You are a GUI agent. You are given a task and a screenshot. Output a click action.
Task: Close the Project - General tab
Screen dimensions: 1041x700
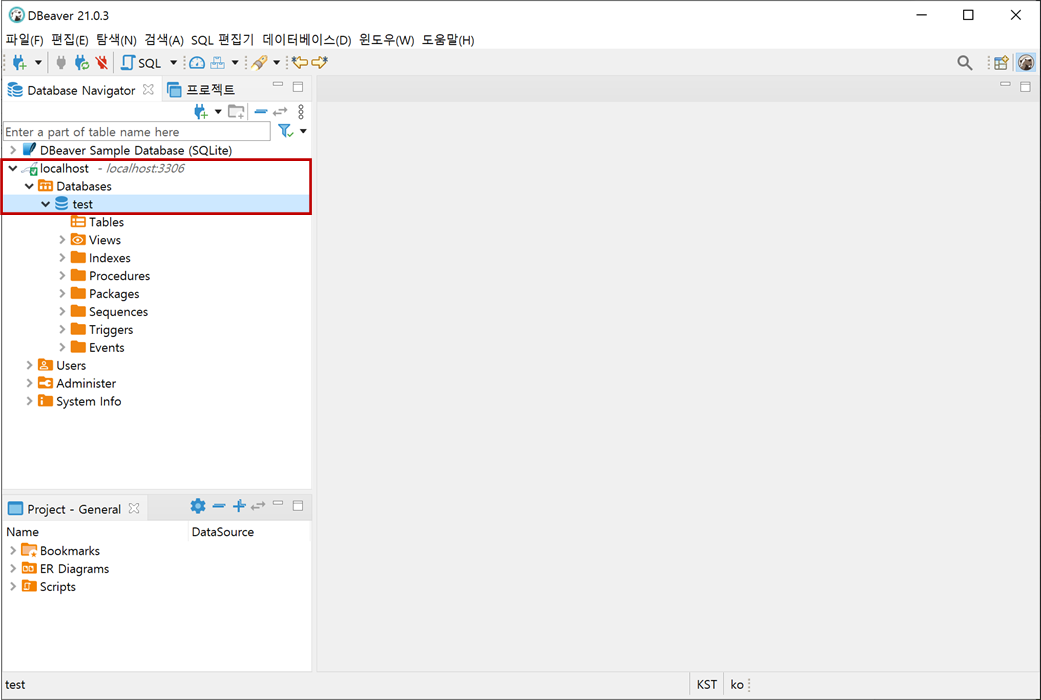tap(134, 508)
